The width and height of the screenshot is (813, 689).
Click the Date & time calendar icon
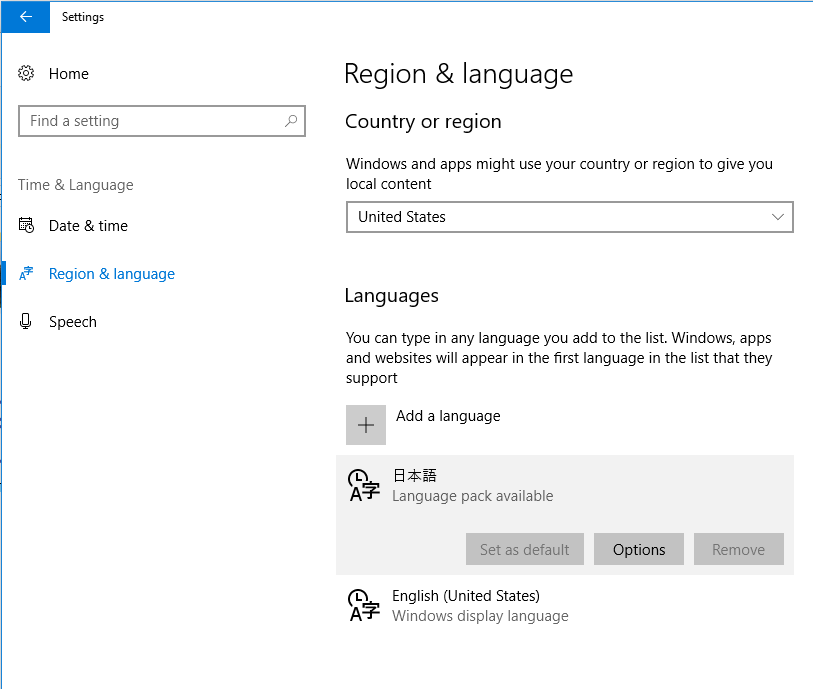[x=26, y=225]
